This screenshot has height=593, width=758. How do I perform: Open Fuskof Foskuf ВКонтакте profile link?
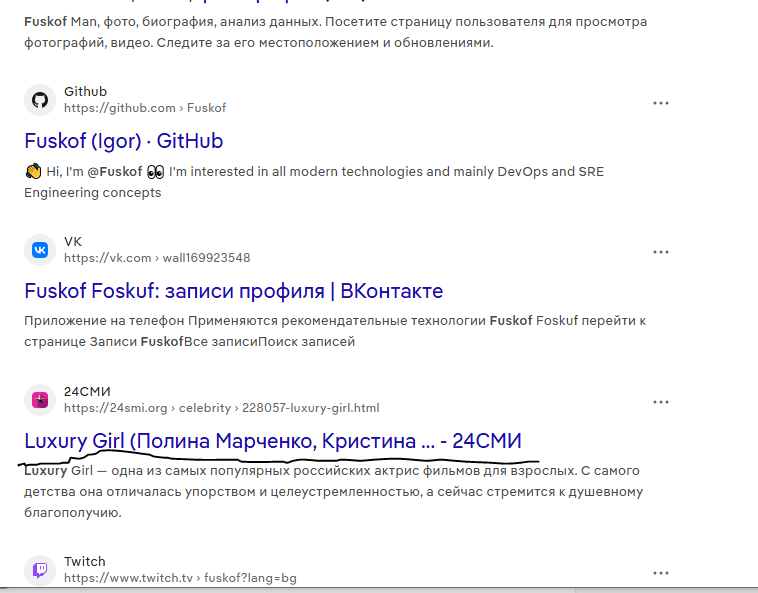(x=233, y=291)
